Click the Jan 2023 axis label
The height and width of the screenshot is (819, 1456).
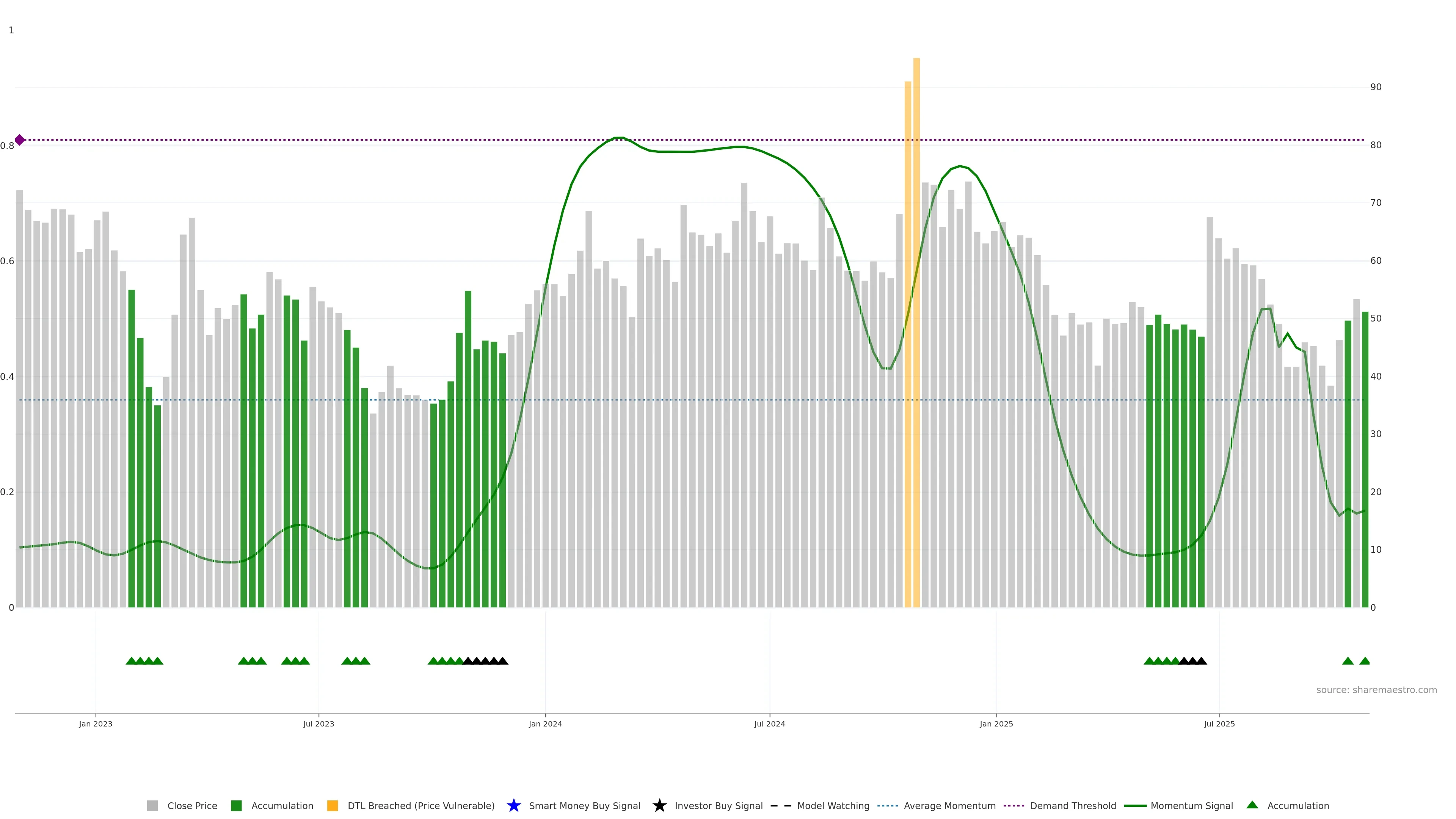[x=96, y=723]
